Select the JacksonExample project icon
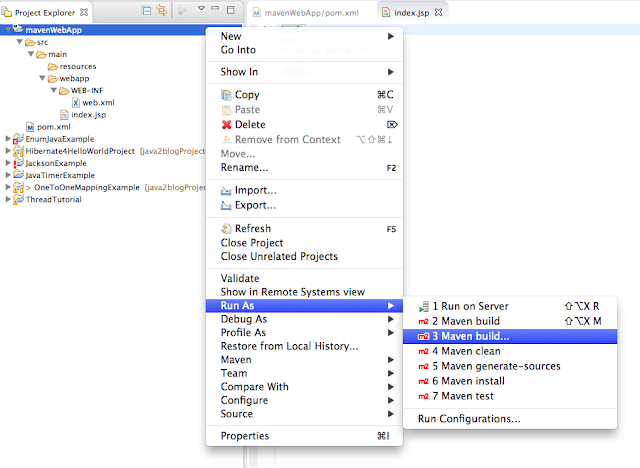640x468 pixels. click(18, 163)
